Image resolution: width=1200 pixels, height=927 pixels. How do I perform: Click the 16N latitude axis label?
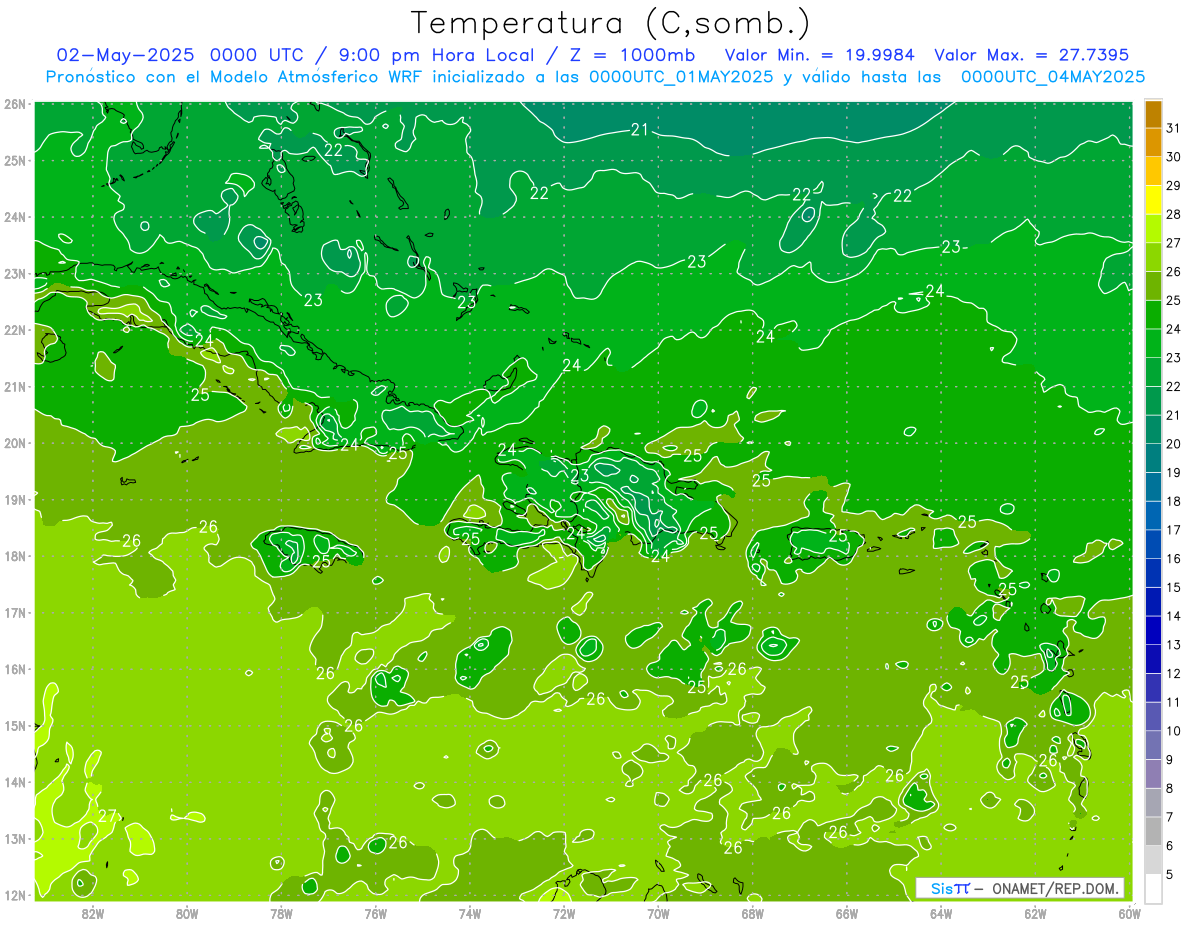tap(14, 669)
